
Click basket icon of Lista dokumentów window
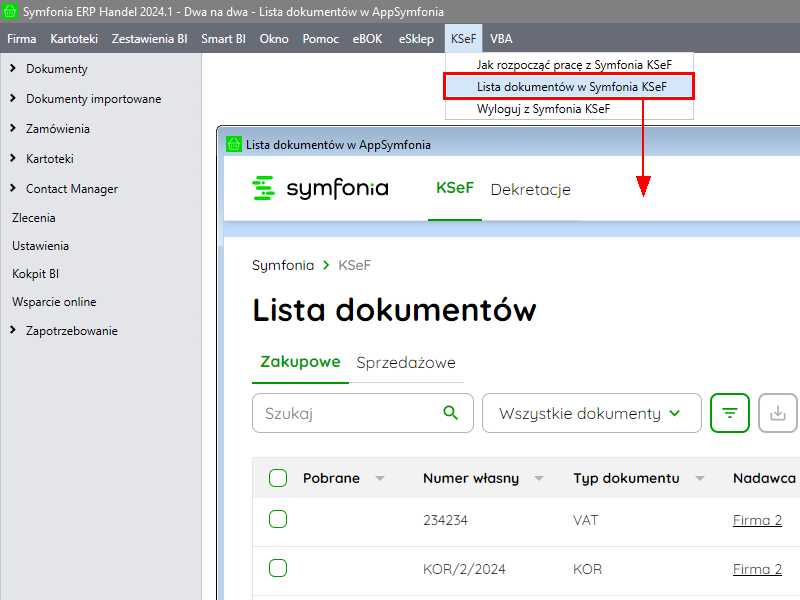(234, 144)
